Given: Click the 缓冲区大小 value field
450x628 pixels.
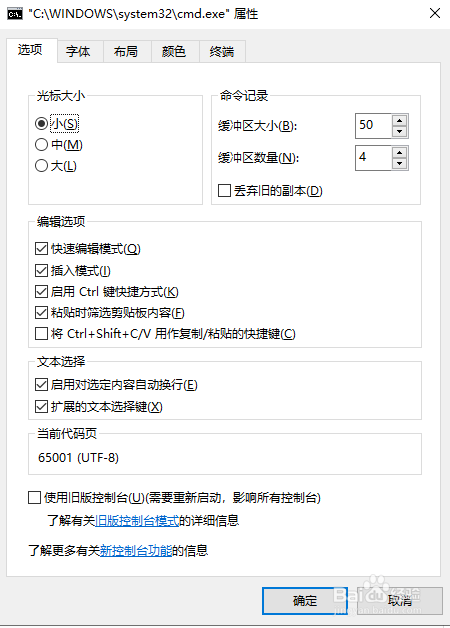Looking at the screenshot, I should (373, 125).
